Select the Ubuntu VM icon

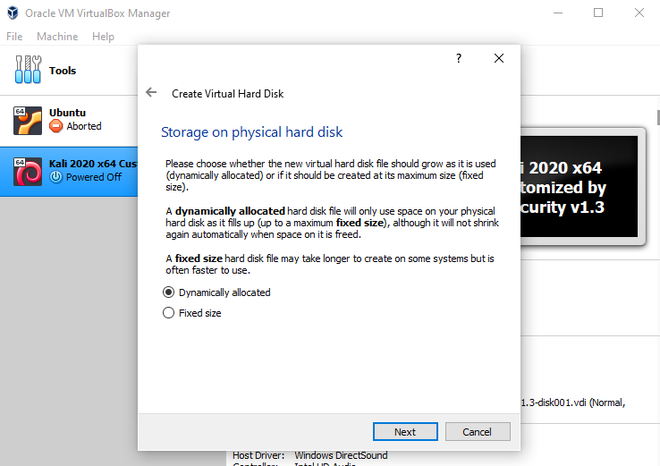(x=26, y=119)
